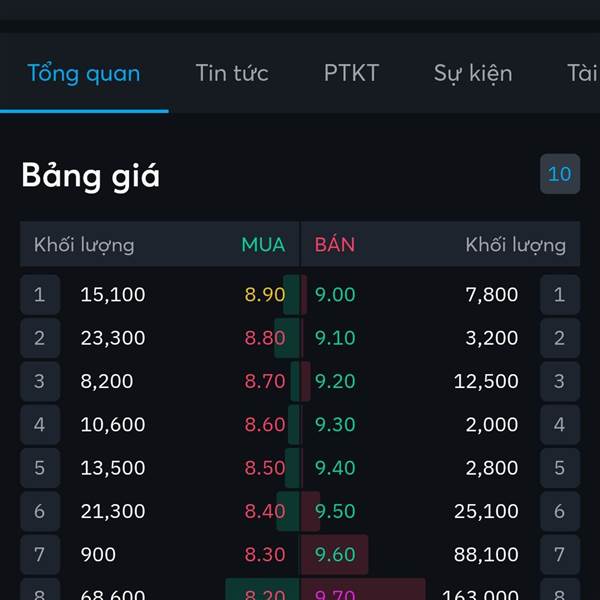
Task: Click buy-side level 3 badge
Action: (40, 381)
